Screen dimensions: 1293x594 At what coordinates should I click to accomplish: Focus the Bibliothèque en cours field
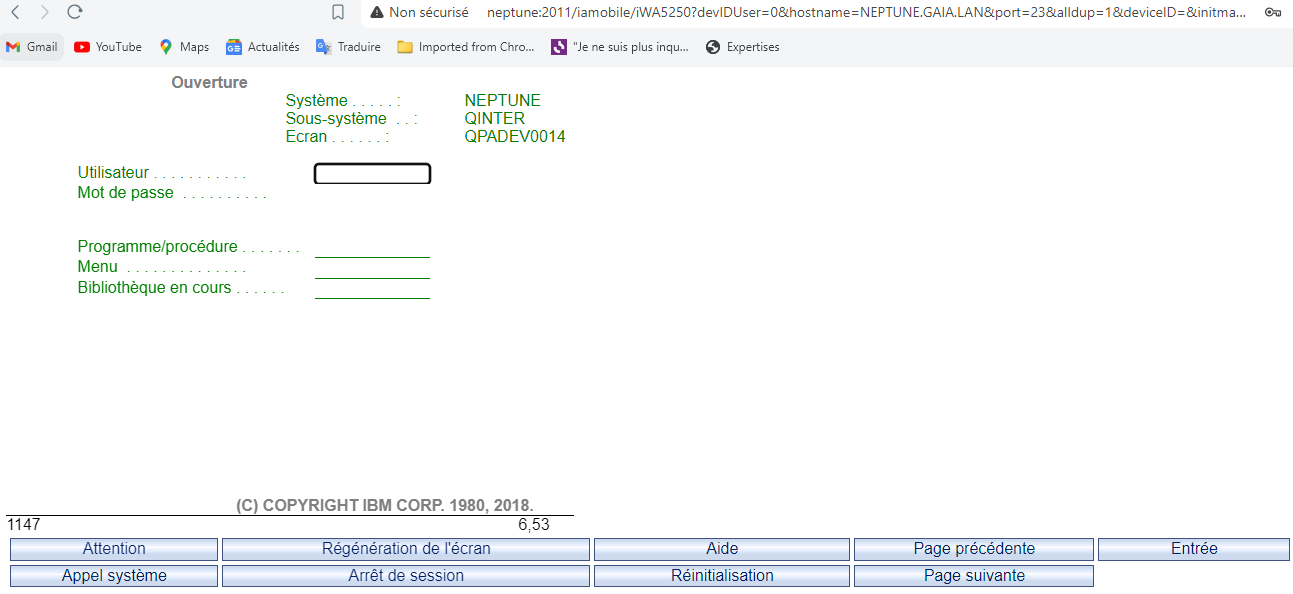point(372,289)
